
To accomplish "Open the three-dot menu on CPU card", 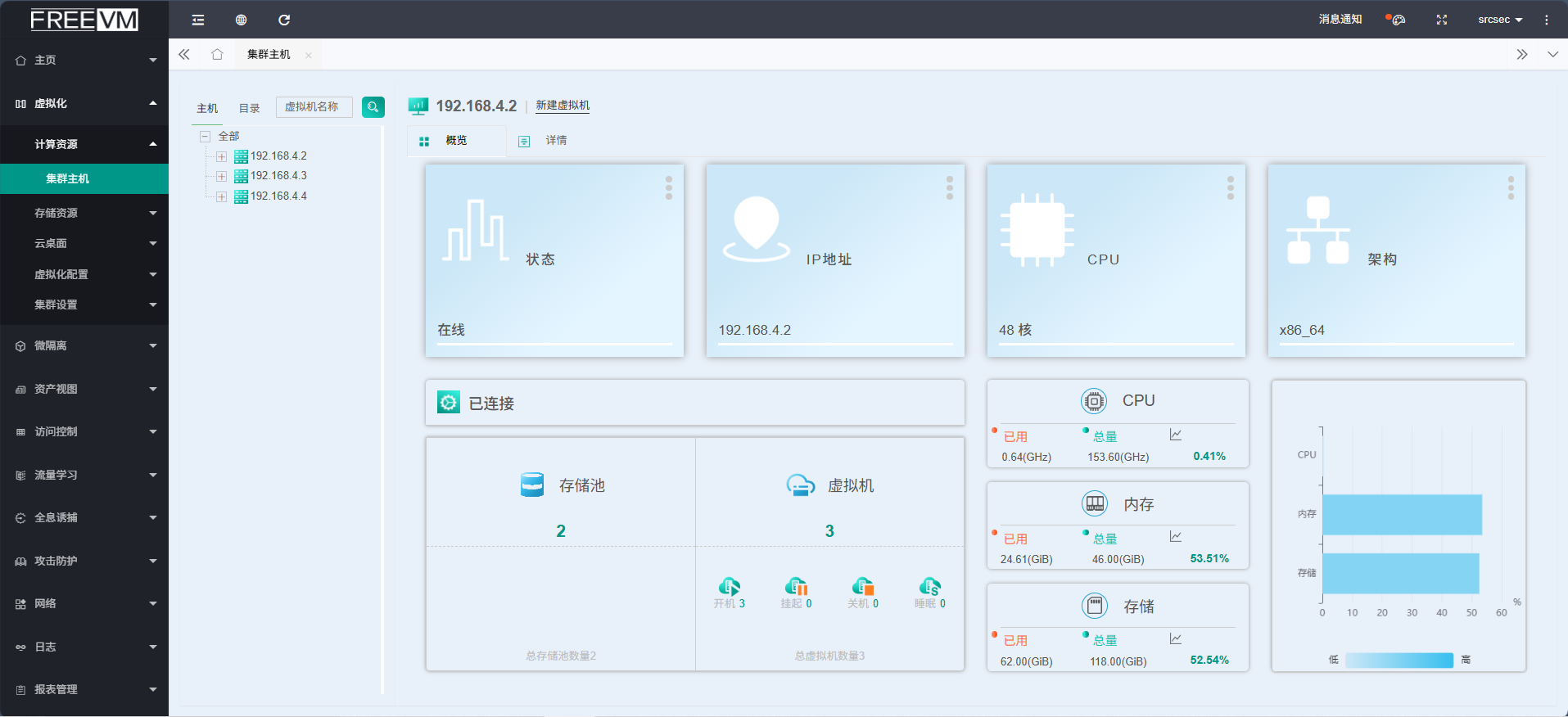I will click(1230, 188).
